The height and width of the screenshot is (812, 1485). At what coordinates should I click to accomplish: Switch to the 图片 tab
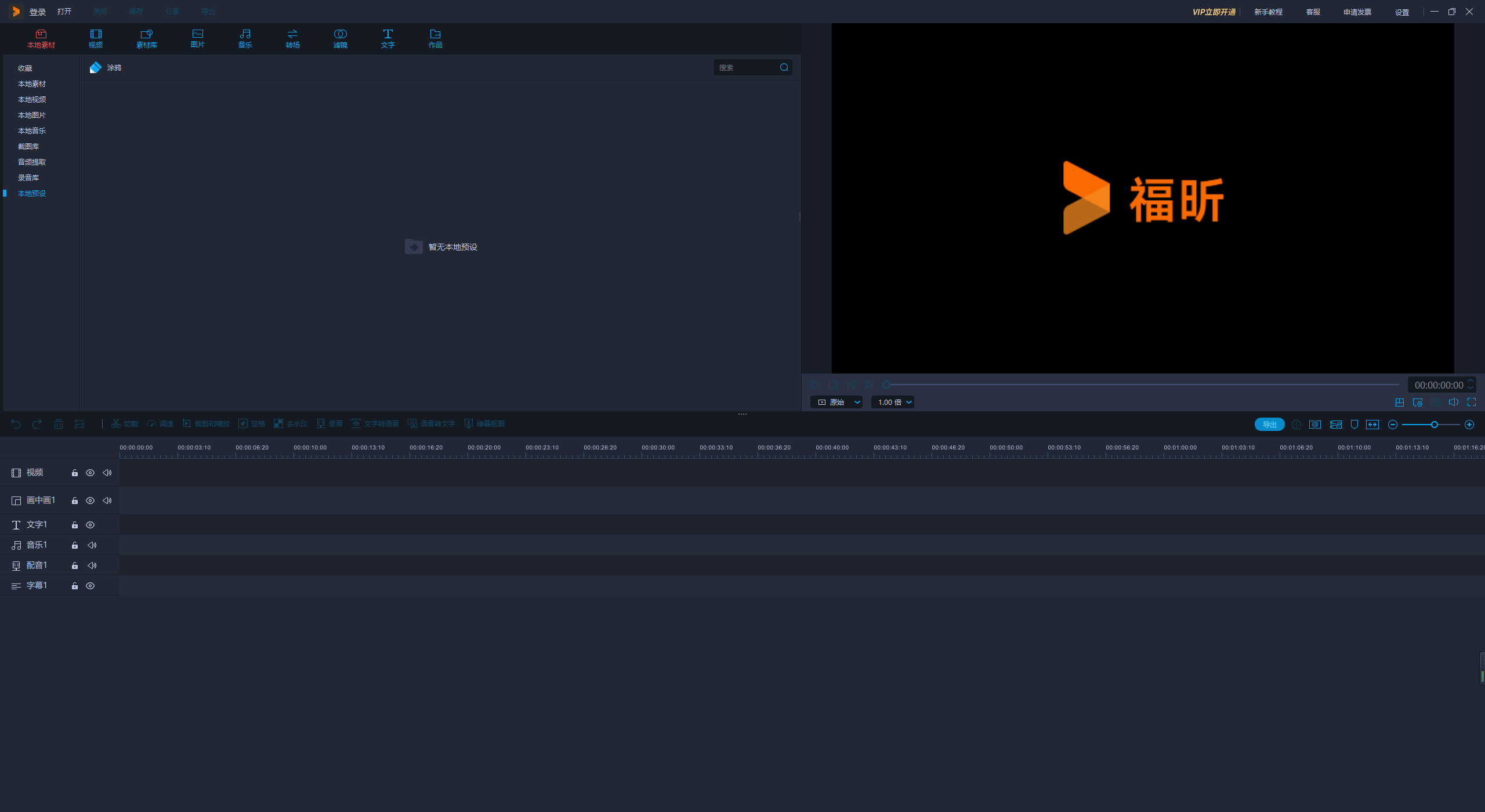tap(198, 39)
